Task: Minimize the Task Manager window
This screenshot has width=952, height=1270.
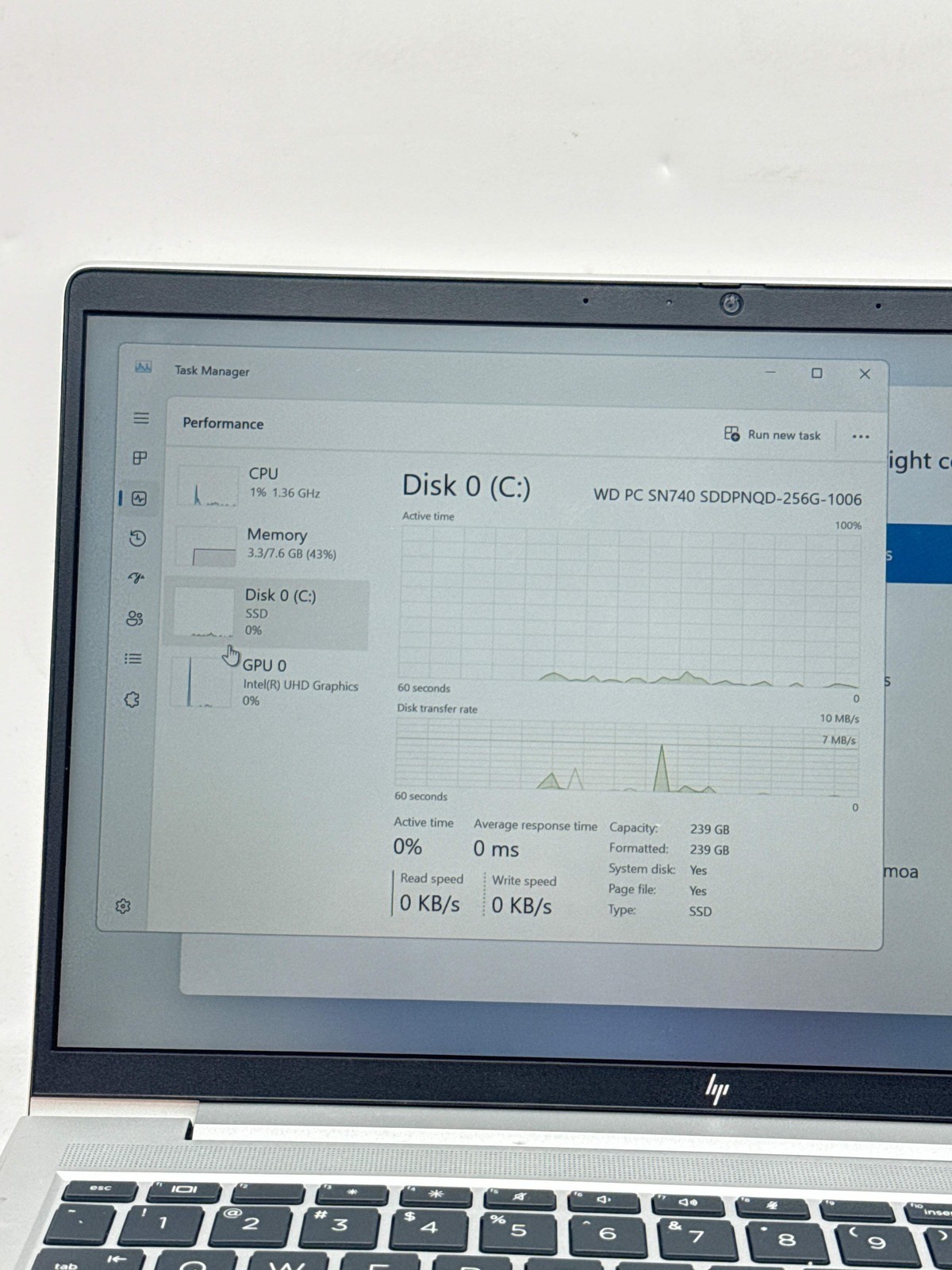Action: click(x=770, y=372)
